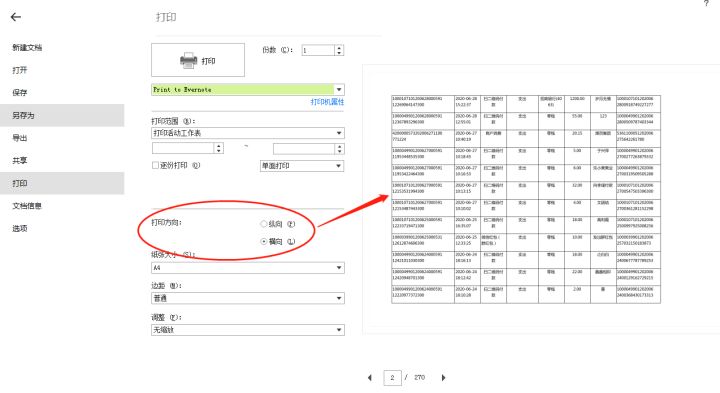Click the current page number box
720x393 pixels.
click(x=392, y=378)
